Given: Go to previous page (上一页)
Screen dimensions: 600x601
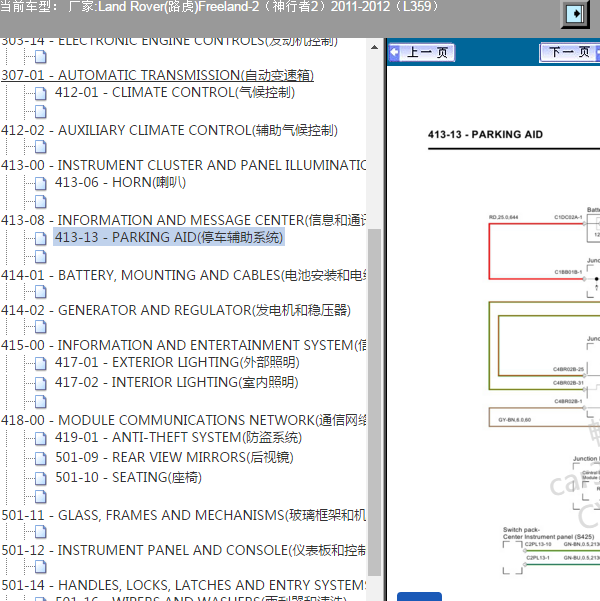Looking at the screenshot, I should click(422, 52).
